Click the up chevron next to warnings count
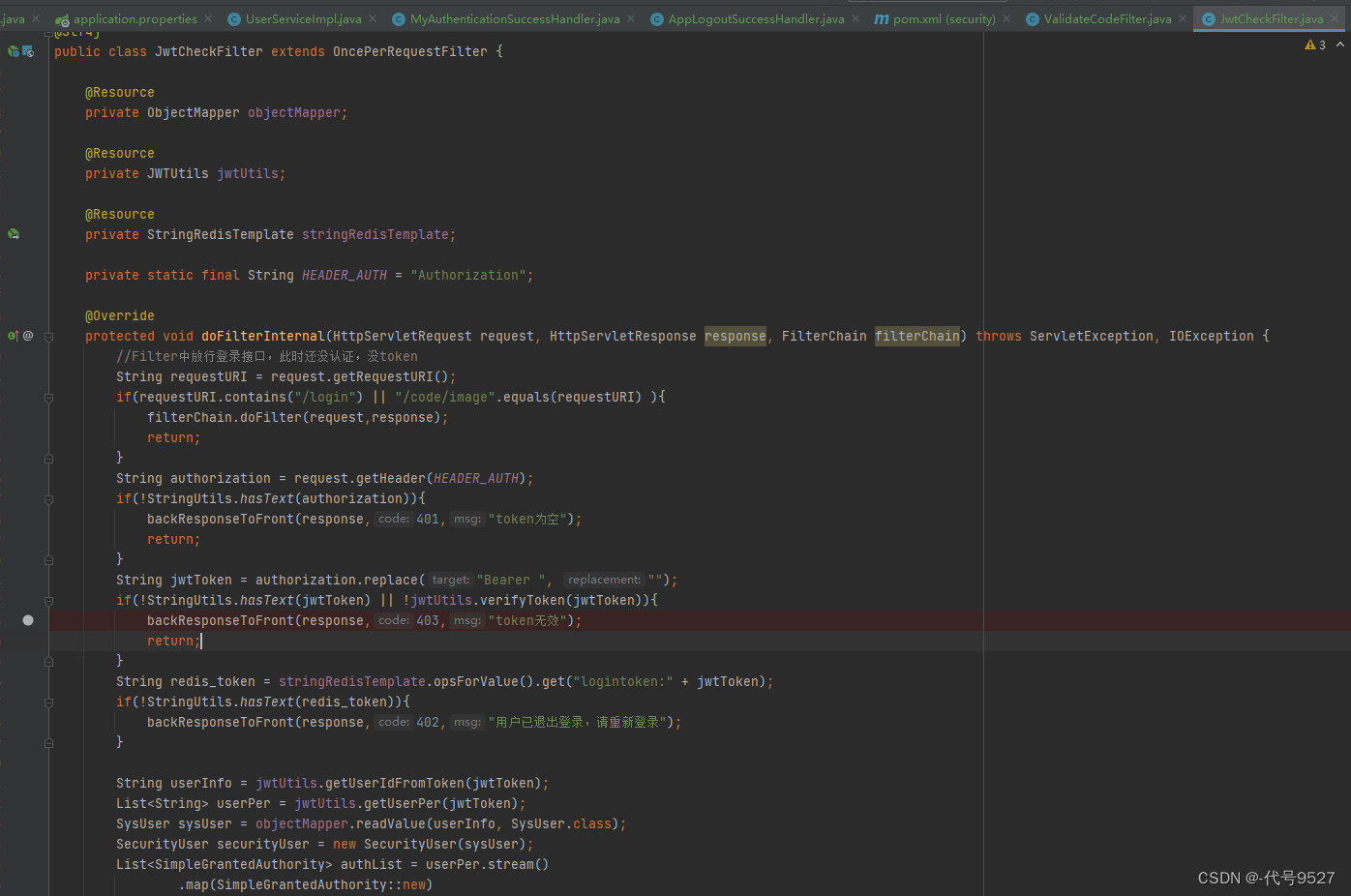The image size is (1351, 896). pos(1340,45)
